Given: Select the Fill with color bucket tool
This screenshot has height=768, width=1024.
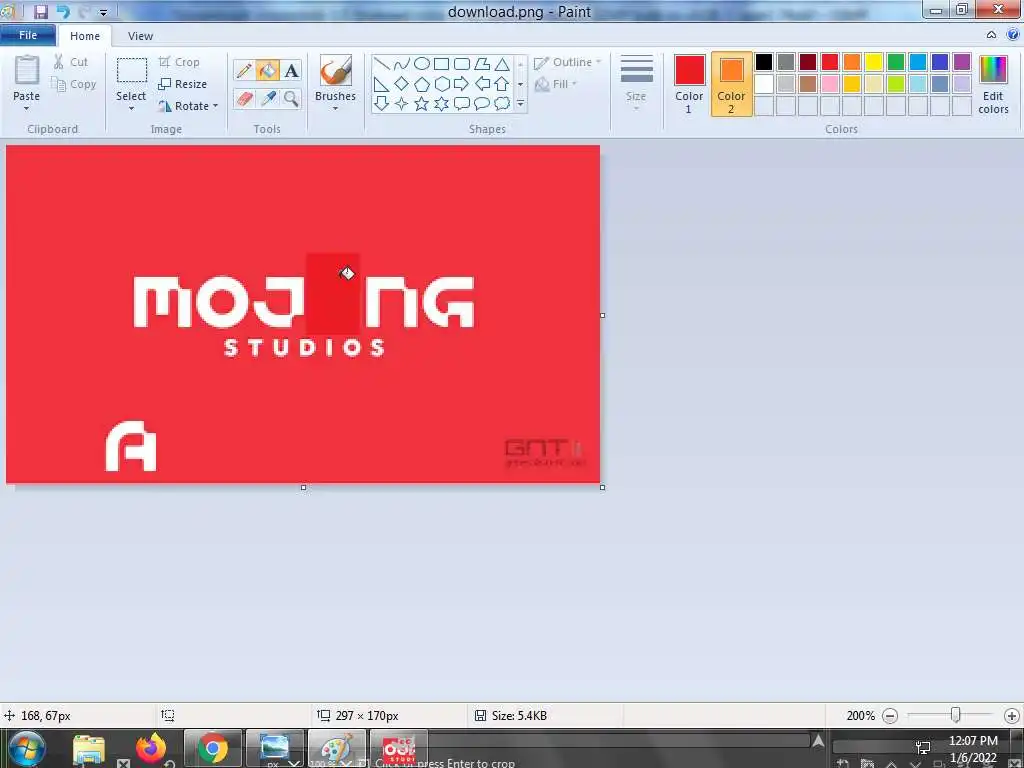Looking at the screenshot, I should pyautogui.click(x=268, y=71).
